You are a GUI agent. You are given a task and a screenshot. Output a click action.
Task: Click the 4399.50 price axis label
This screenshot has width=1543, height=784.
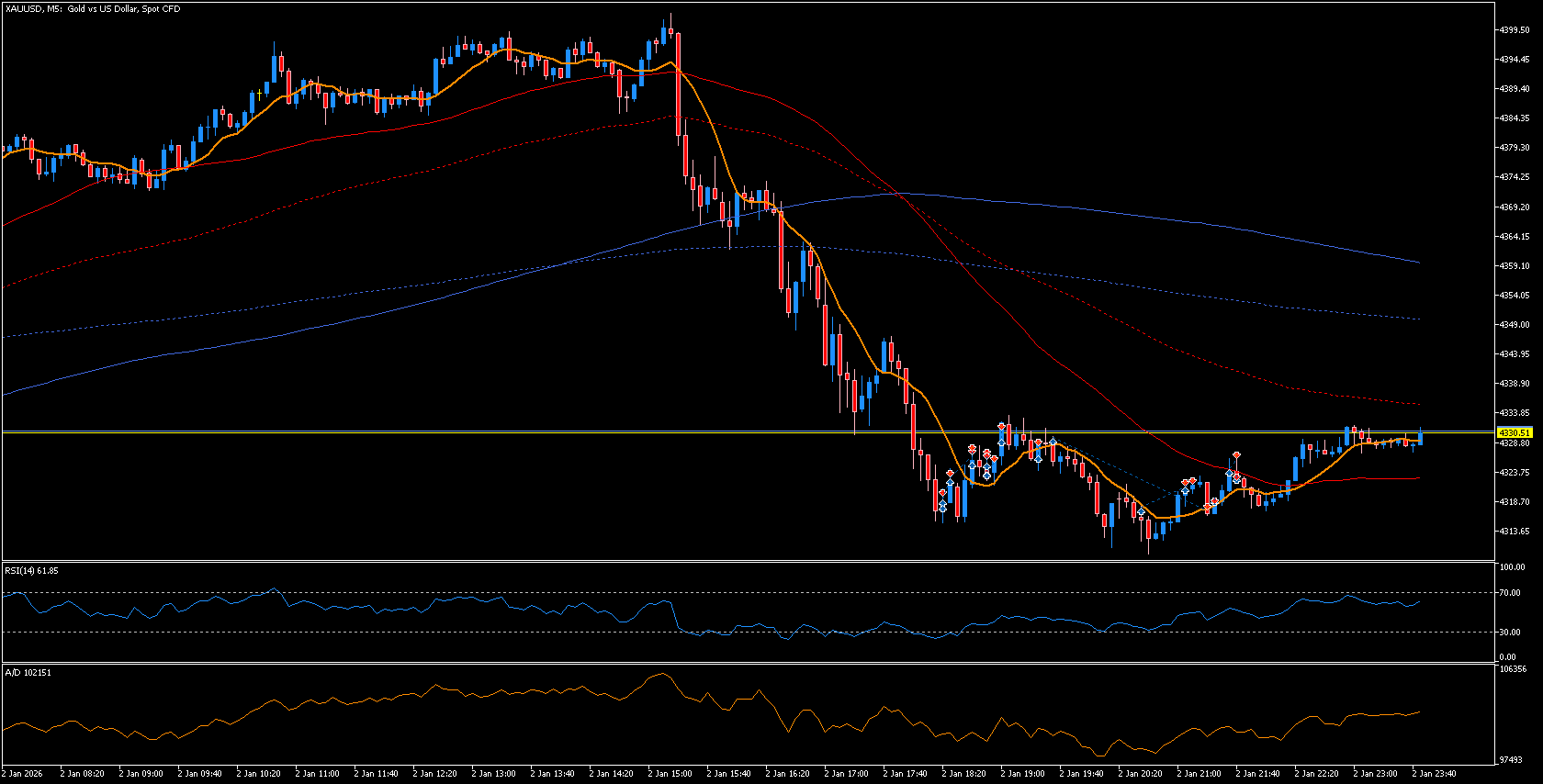click(1515, 30)
